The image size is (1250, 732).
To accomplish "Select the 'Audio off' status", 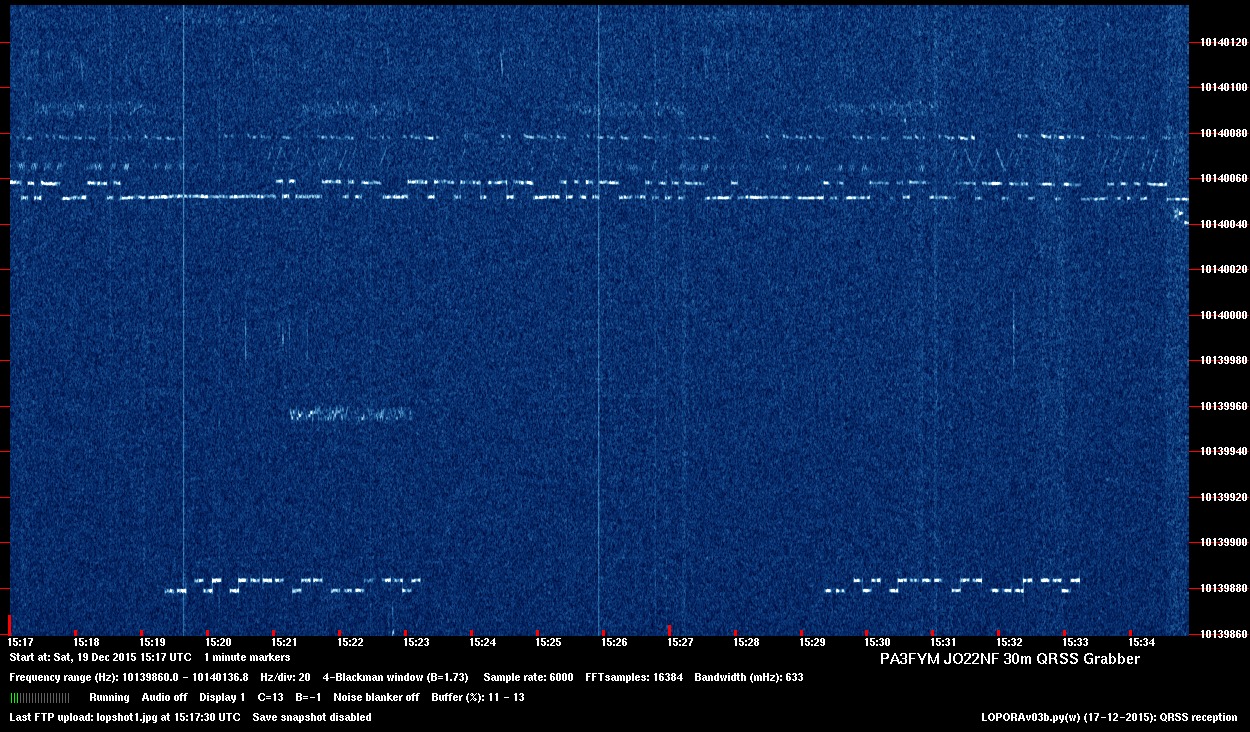I will click(164, 697).
